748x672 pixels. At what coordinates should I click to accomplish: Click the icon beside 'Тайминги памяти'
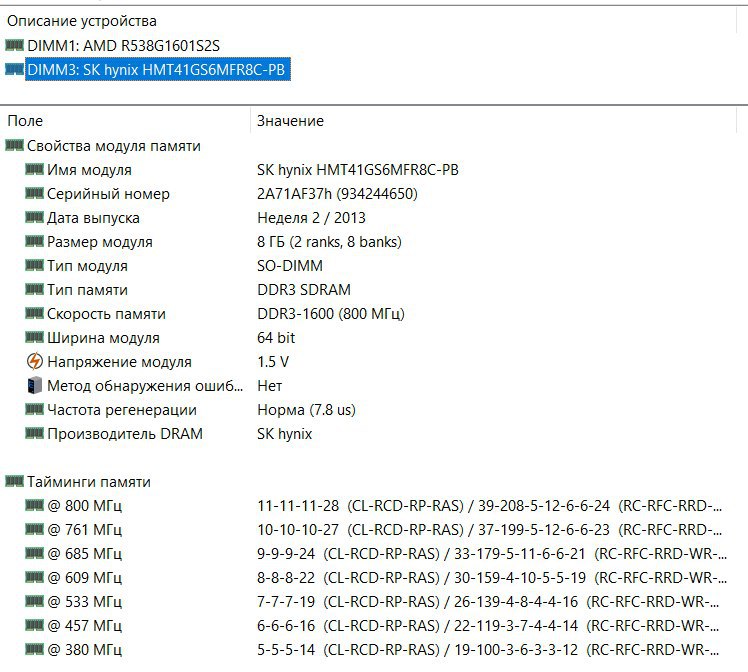pos(14,481)
